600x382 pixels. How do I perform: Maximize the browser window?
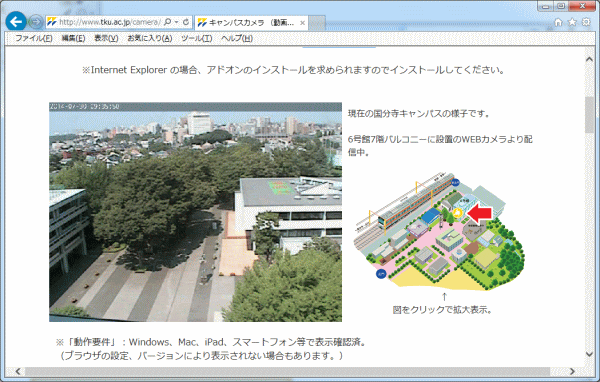[x=561, y=6]
